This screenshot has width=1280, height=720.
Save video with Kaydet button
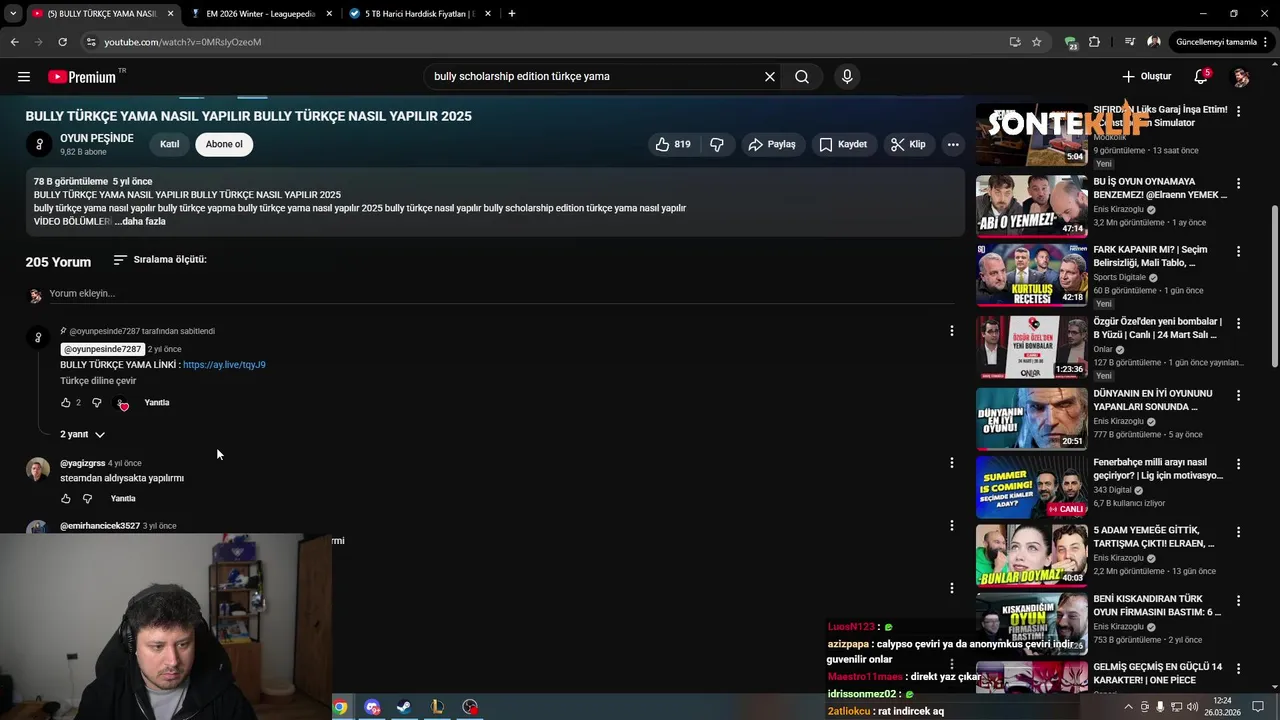point(843,144)
